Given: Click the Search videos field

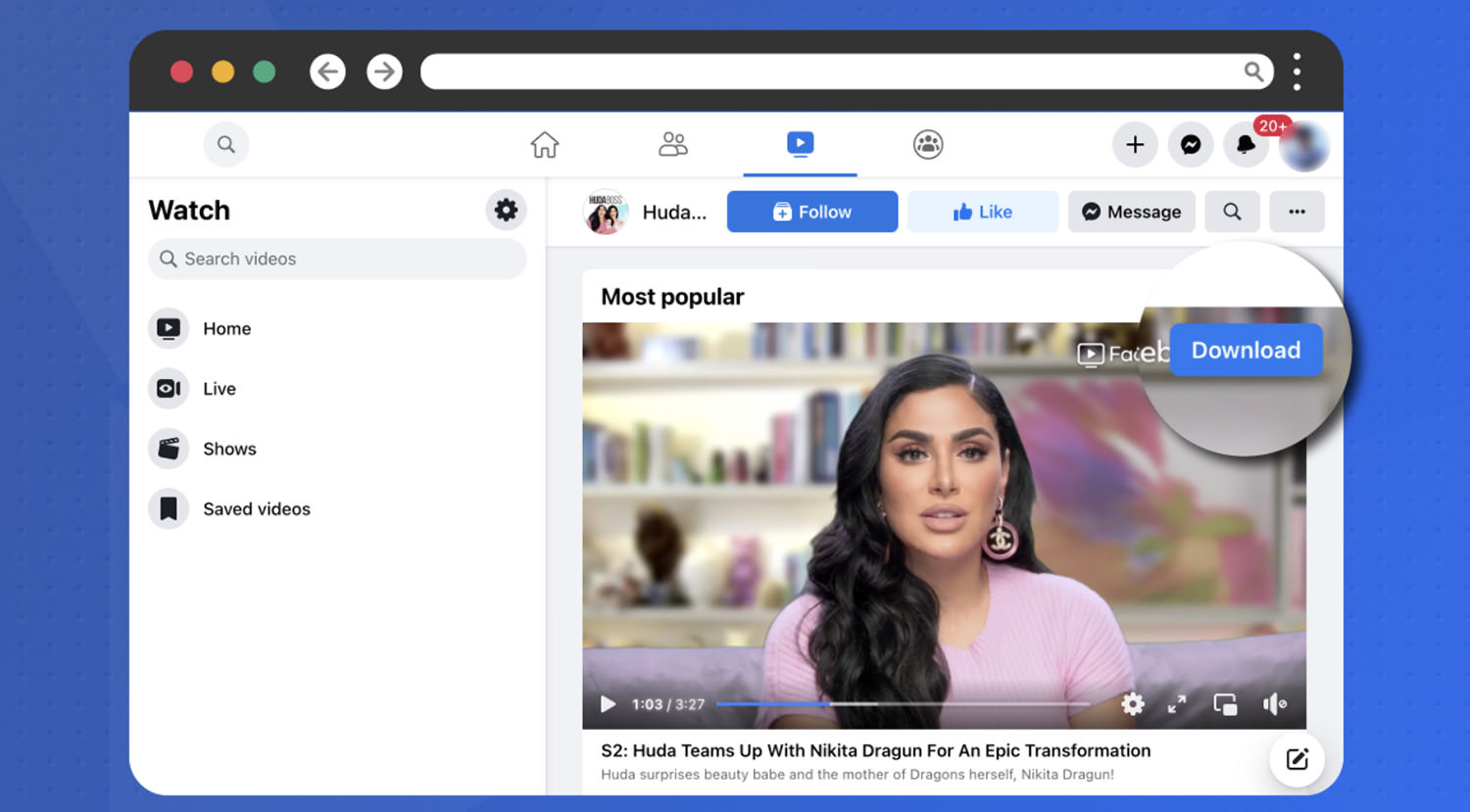Looking at the screenshot, I should click(x=337, y=259).
